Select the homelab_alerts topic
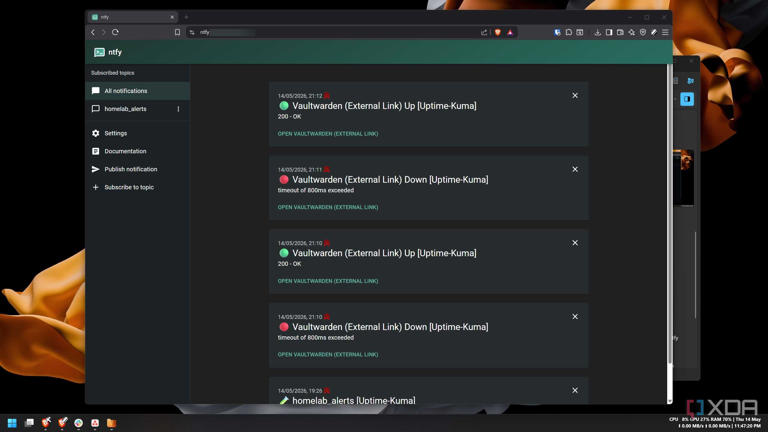This screenshot has width=768, height=432. pos(130,109)
